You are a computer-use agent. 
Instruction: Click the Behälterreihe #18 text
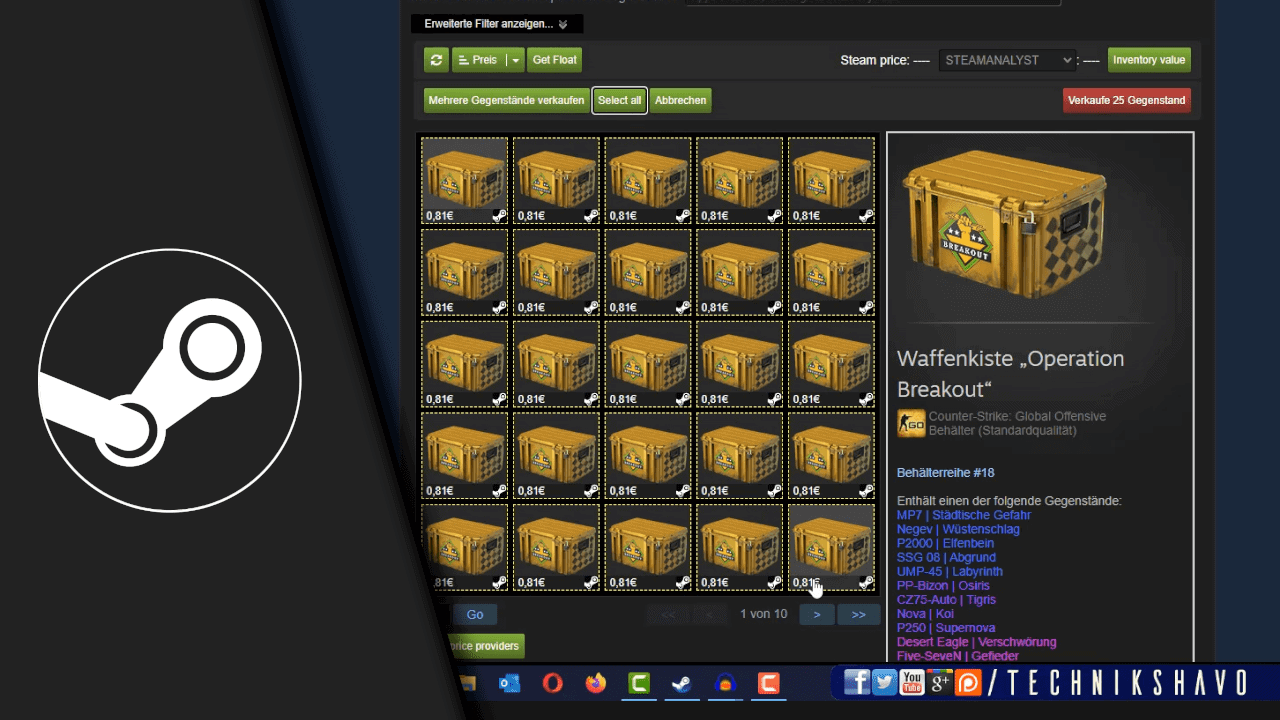pos(945,472)
